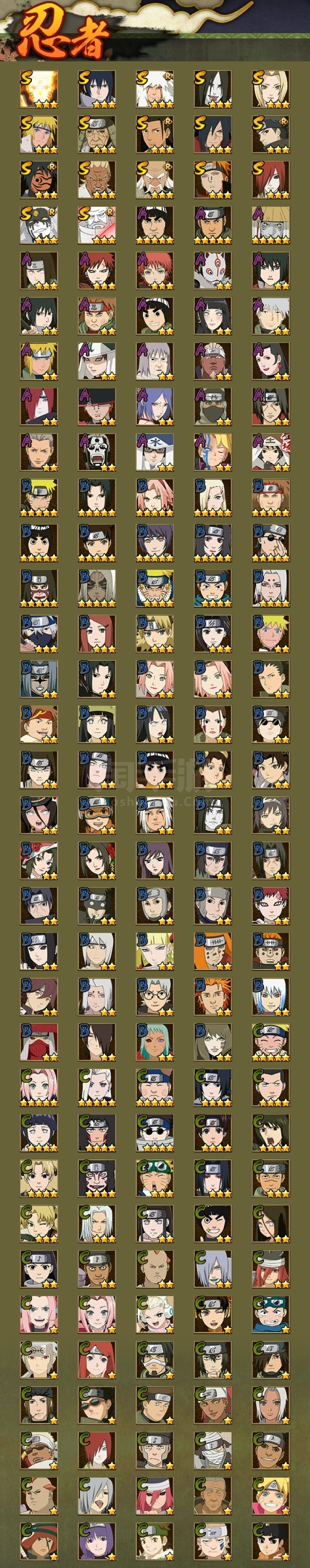Screen dimensions: 310x1568
Task: Choose the C-rank Konohamaru with green goggles
Action: pyautogui.click(x=155, y=1178)
